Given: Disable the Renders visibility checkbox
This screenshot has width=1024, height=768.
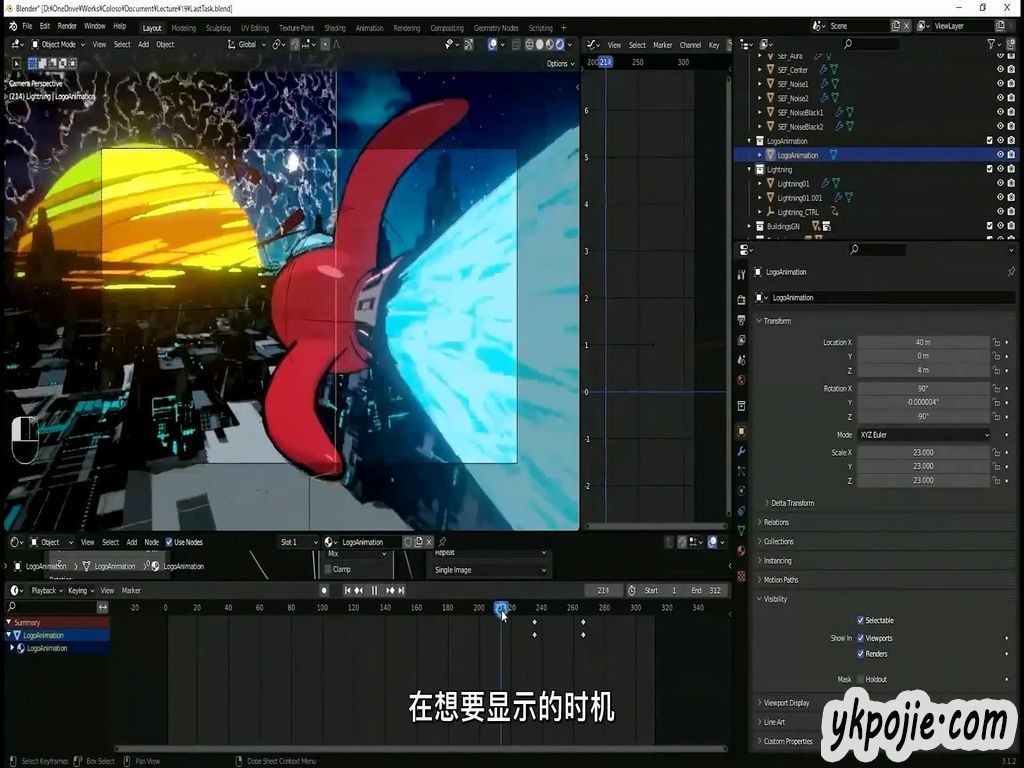Looking at the screenshot, I should (x=860, y=654).
